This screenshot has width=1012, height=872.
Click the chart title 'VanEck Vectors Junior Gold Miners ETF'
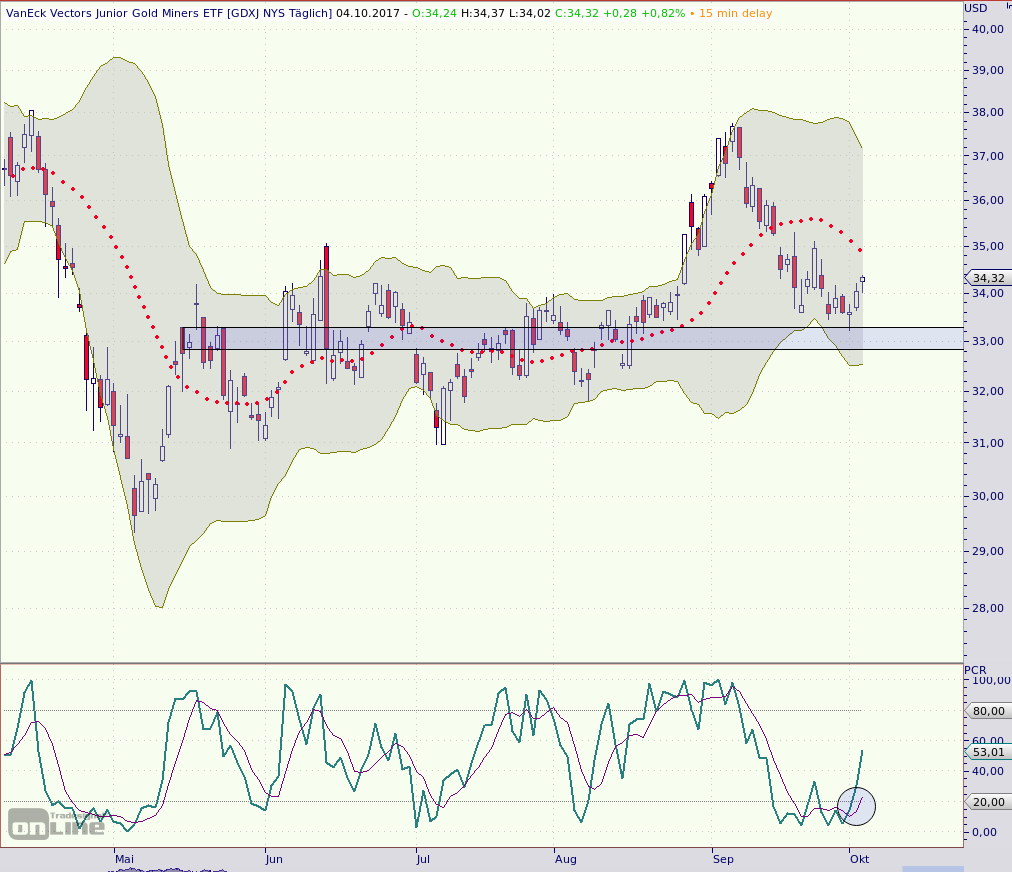point(115,13)
